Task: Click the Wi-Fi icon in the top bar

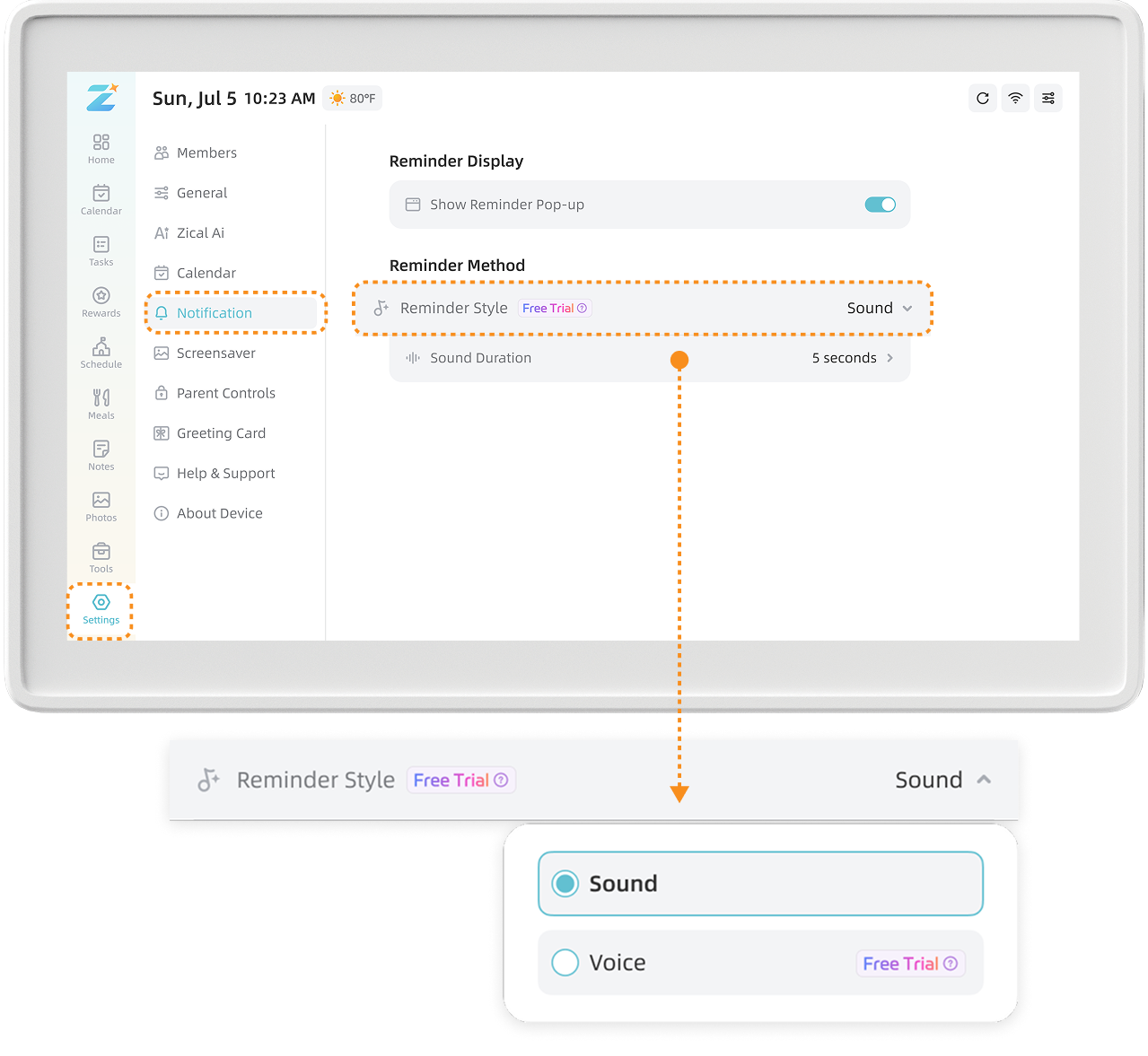Action: pos(1015,99)
